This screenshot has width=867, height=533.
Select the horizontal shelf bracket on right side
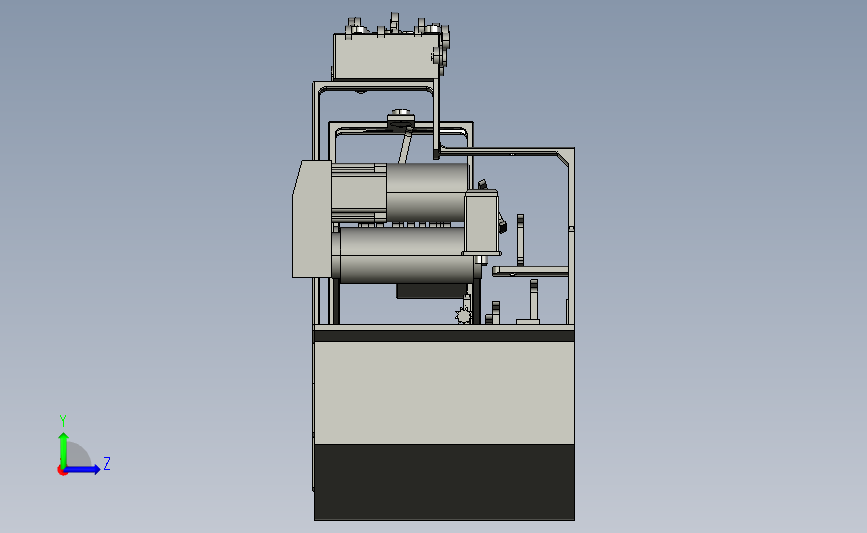click(x=530, y=271)
